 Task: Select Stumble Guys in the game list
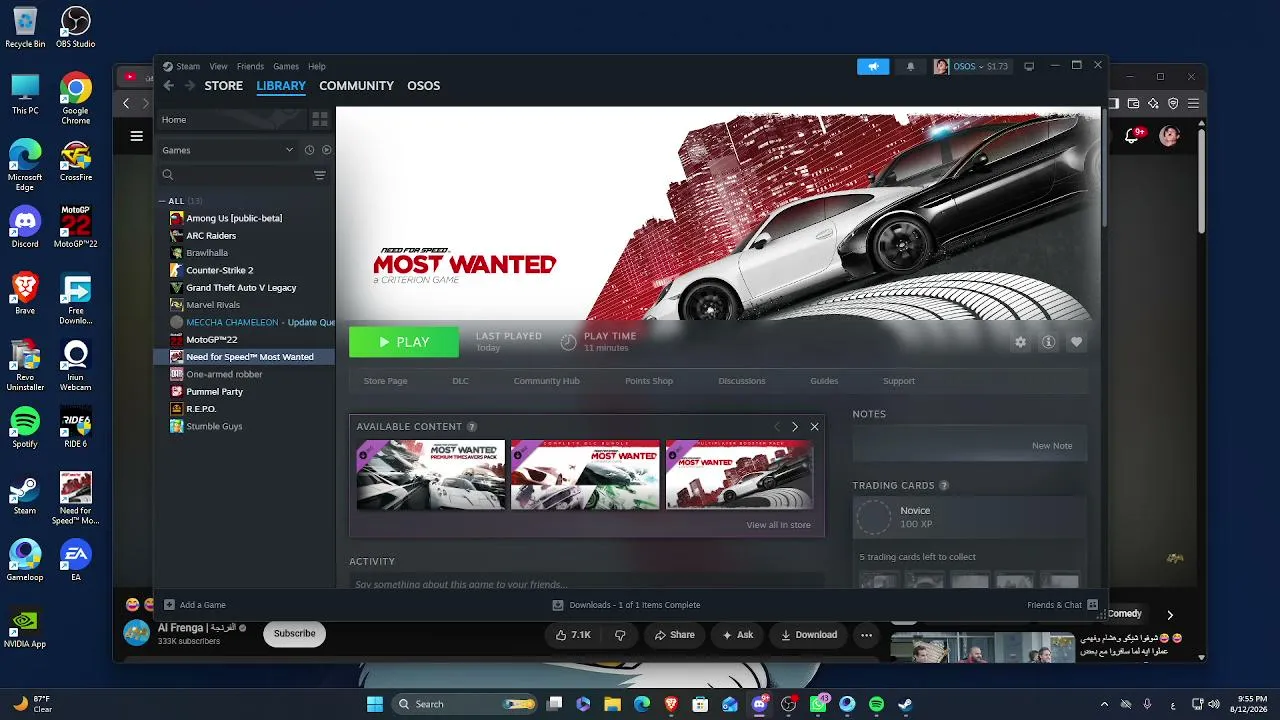(x=245, y=426)
